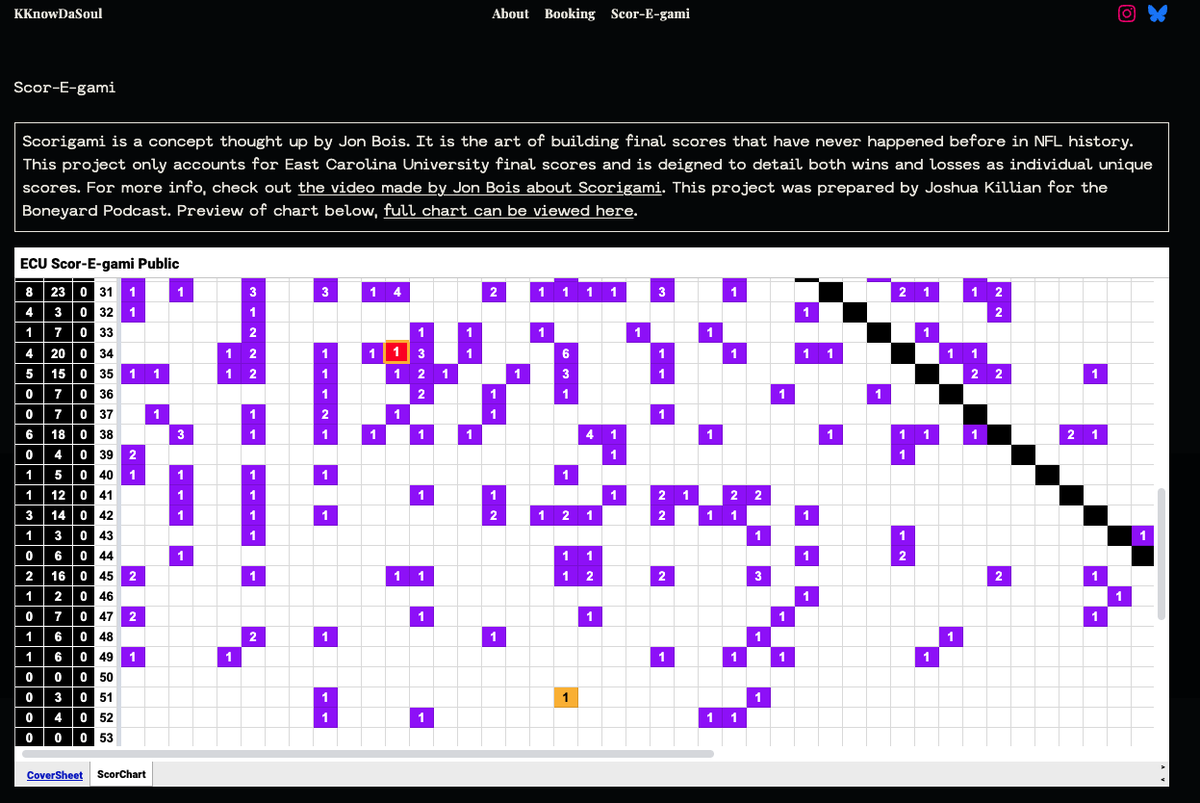The image size is (1200, 803).
Task: Select the black diagonal cell in row 38
Action: point(999,434)
